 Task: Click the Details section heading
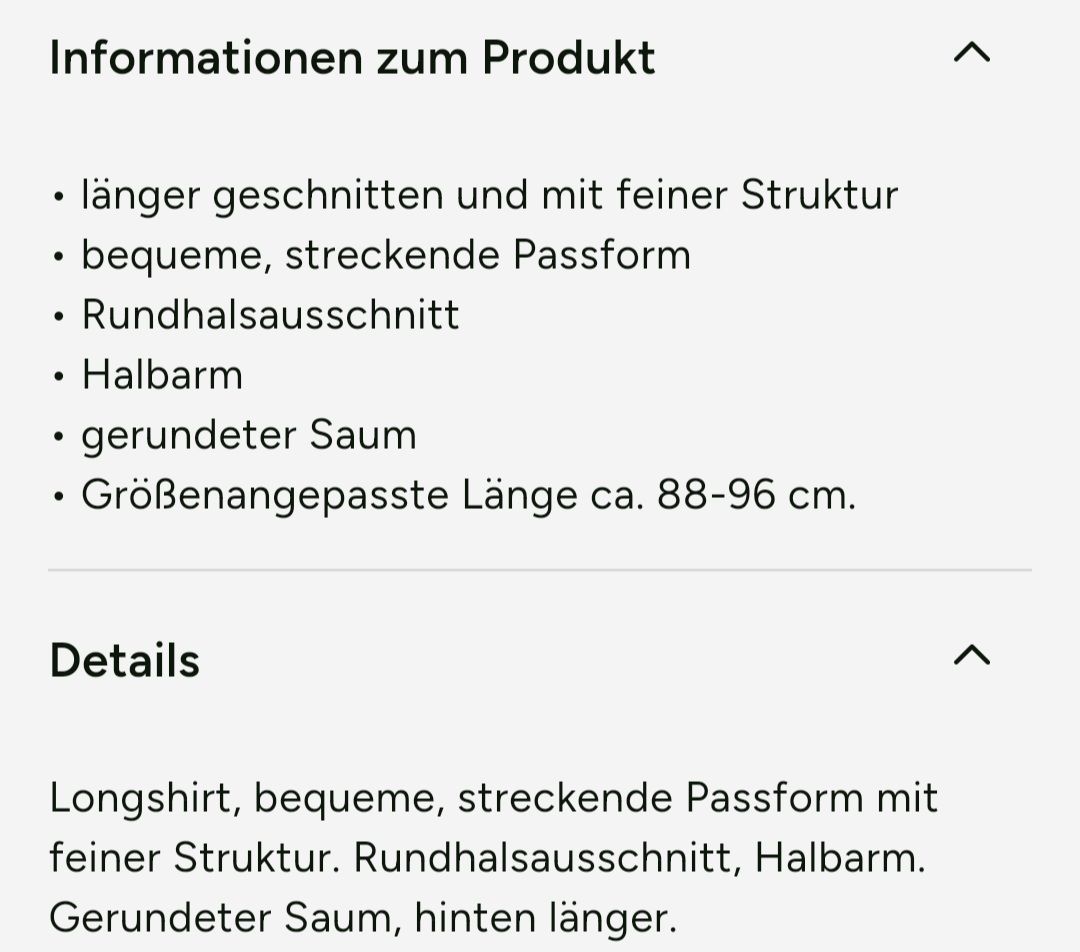(125, 660)
